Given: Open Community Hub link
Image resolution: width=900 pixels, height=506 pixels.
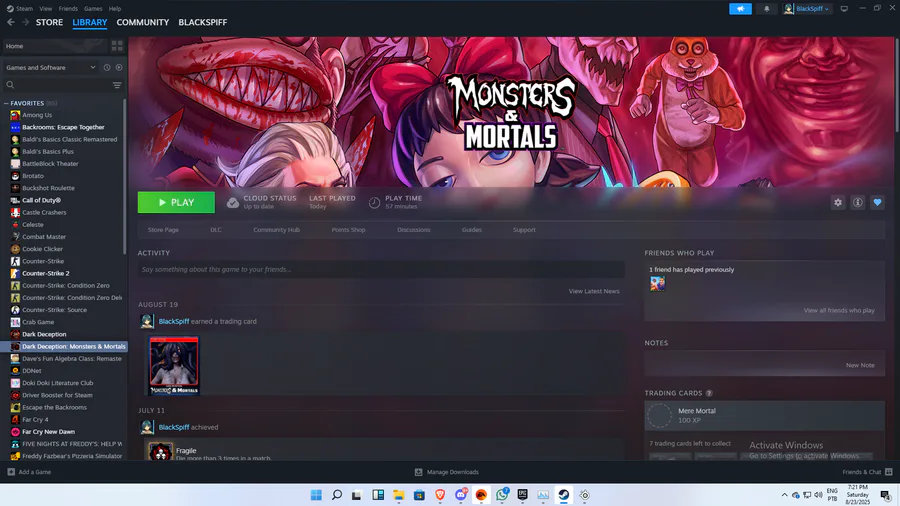Looking at the screenshot, I should pyautogui.click(x=276, y=229).
